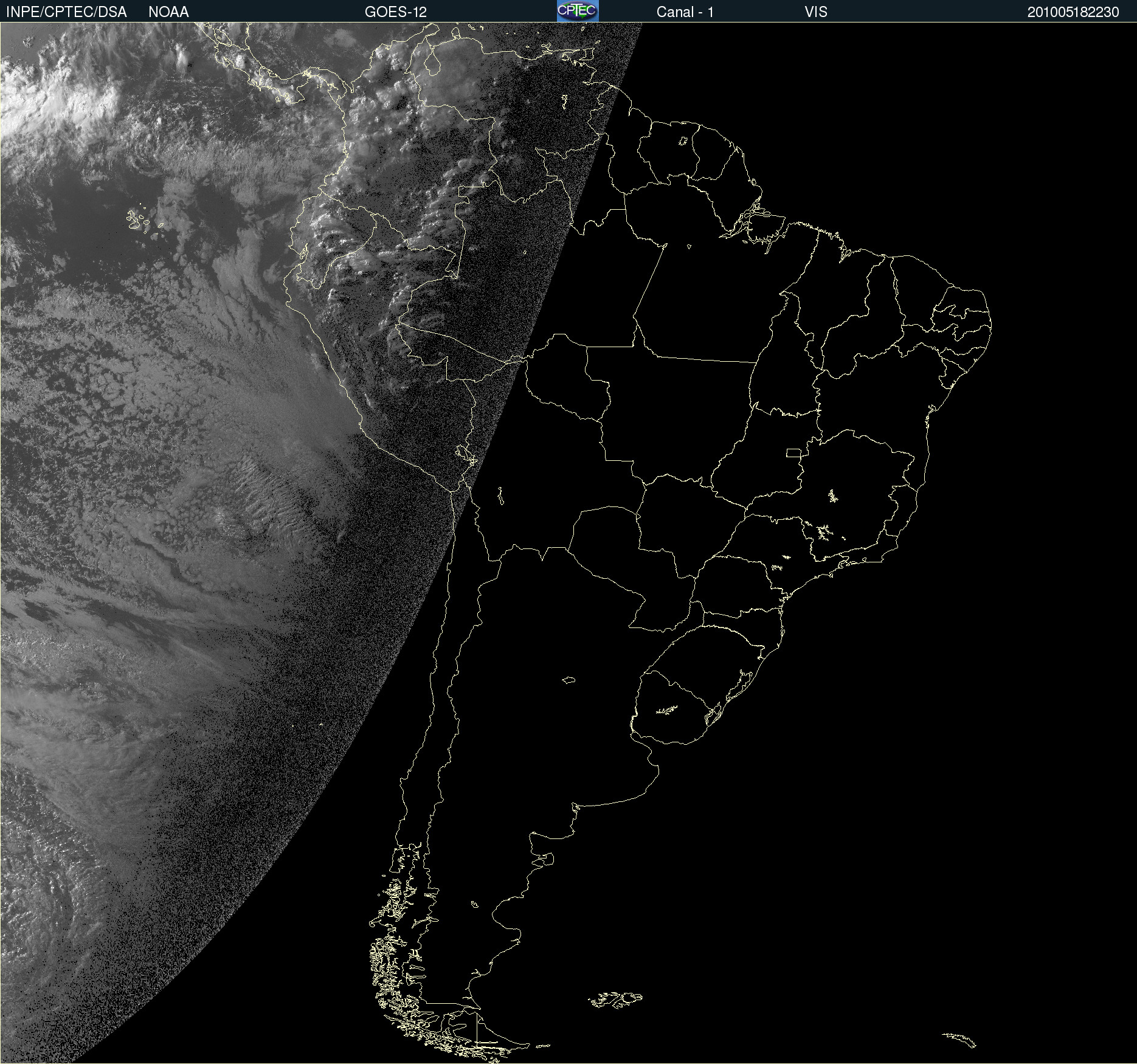
Task: Select the INPE/CPTEC/DSA header text
Action: 66,12
